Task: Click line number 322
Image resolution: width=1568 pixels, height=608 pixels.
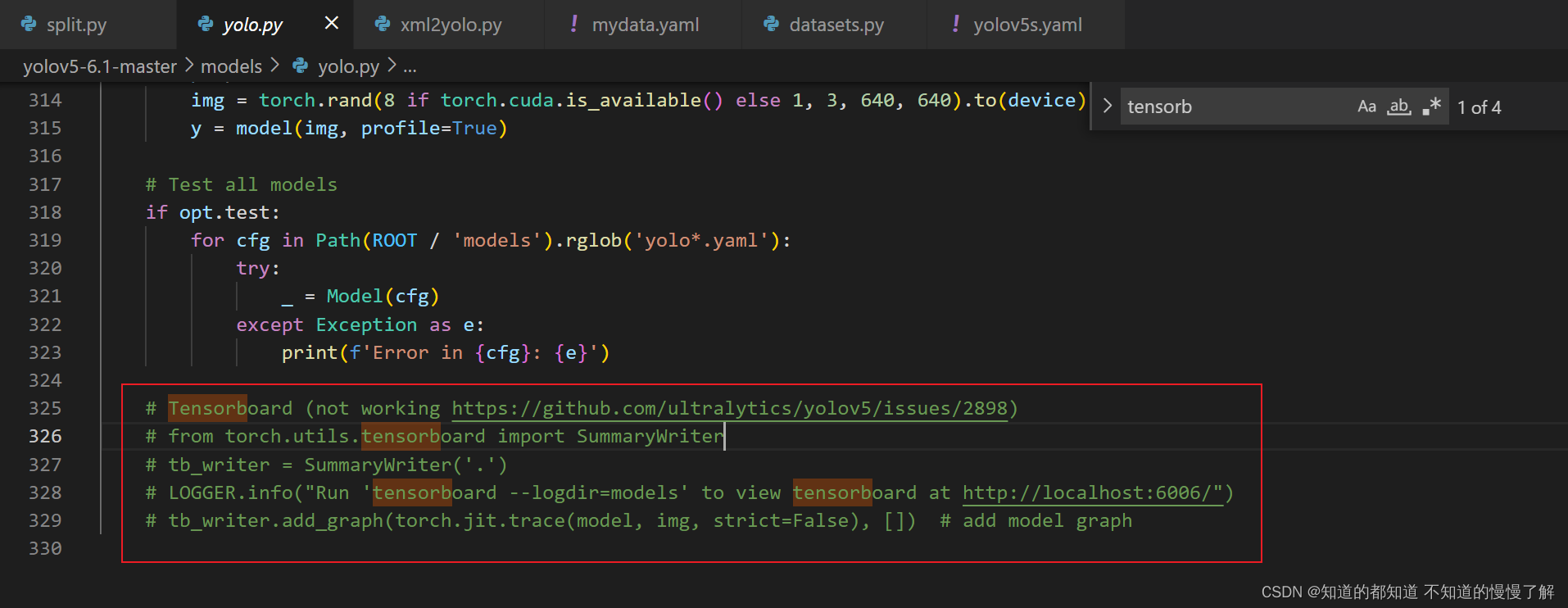Action: pos(45,324)
